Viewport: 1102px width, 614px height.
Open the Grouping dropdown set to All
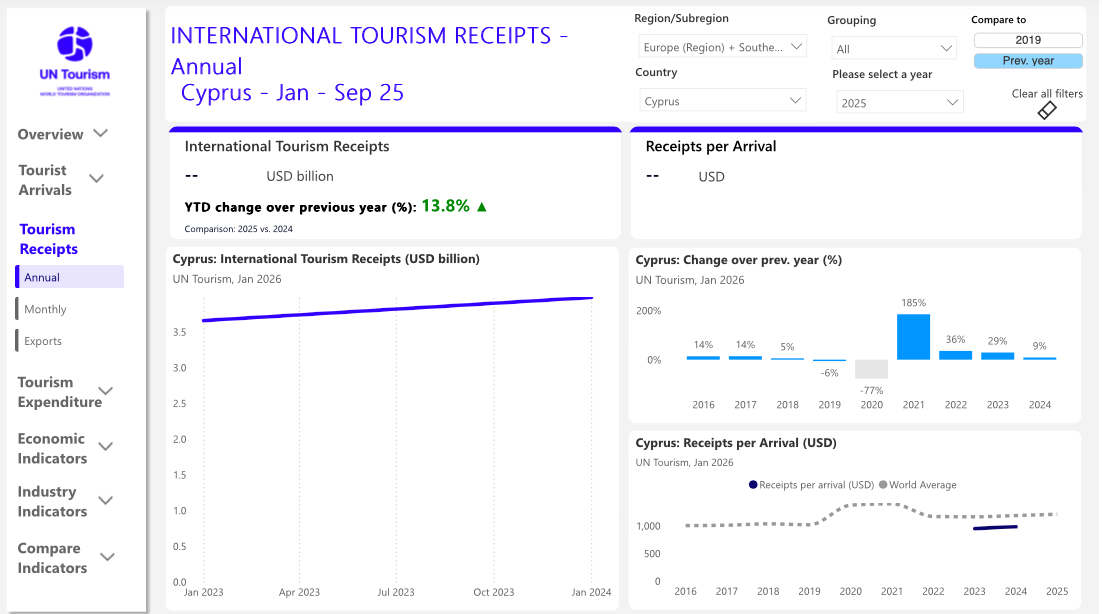point(895,49)
